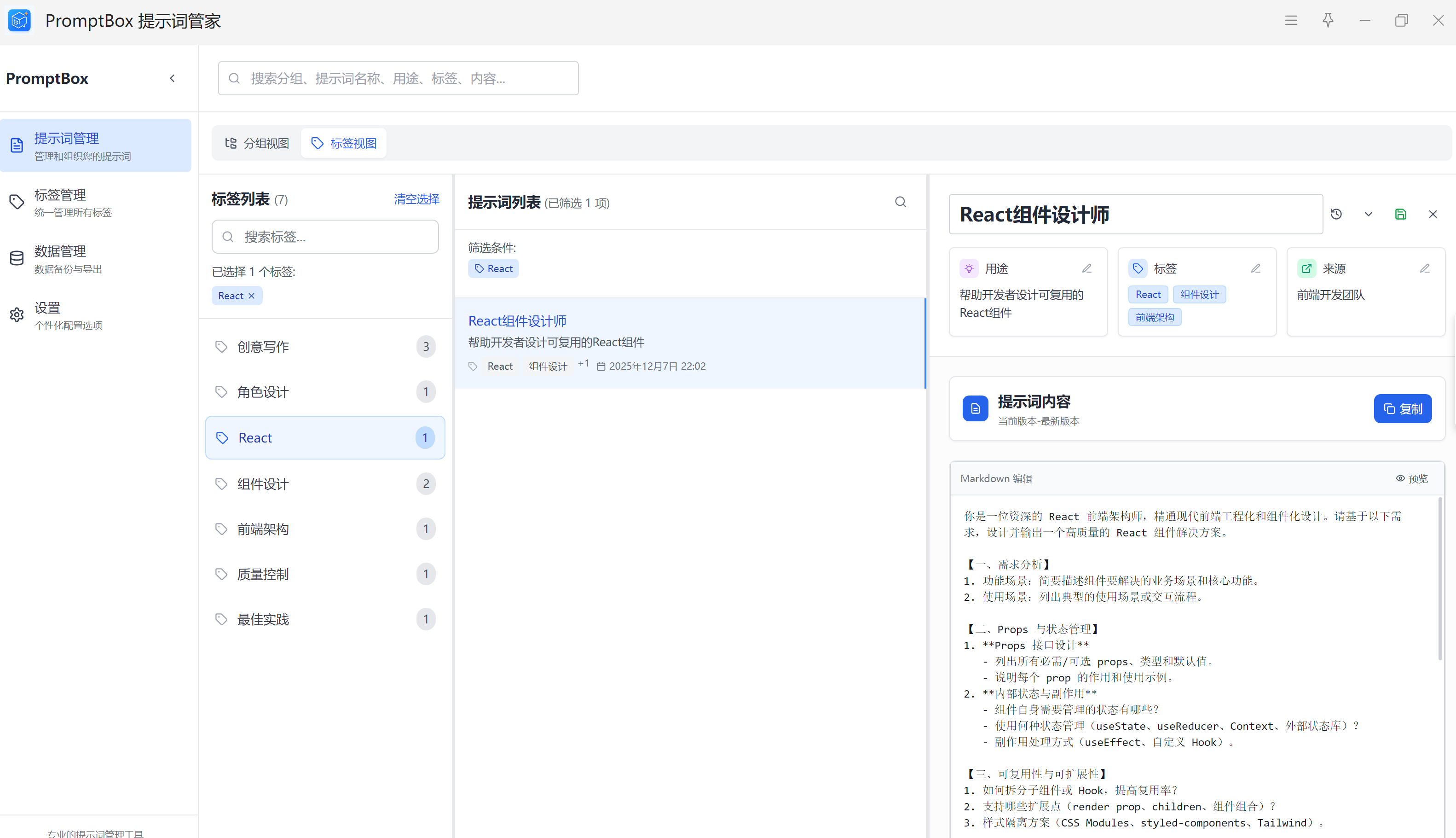Click the green save icon
The width and height of the screenshot is (1456, 838).
(1401, 214)
